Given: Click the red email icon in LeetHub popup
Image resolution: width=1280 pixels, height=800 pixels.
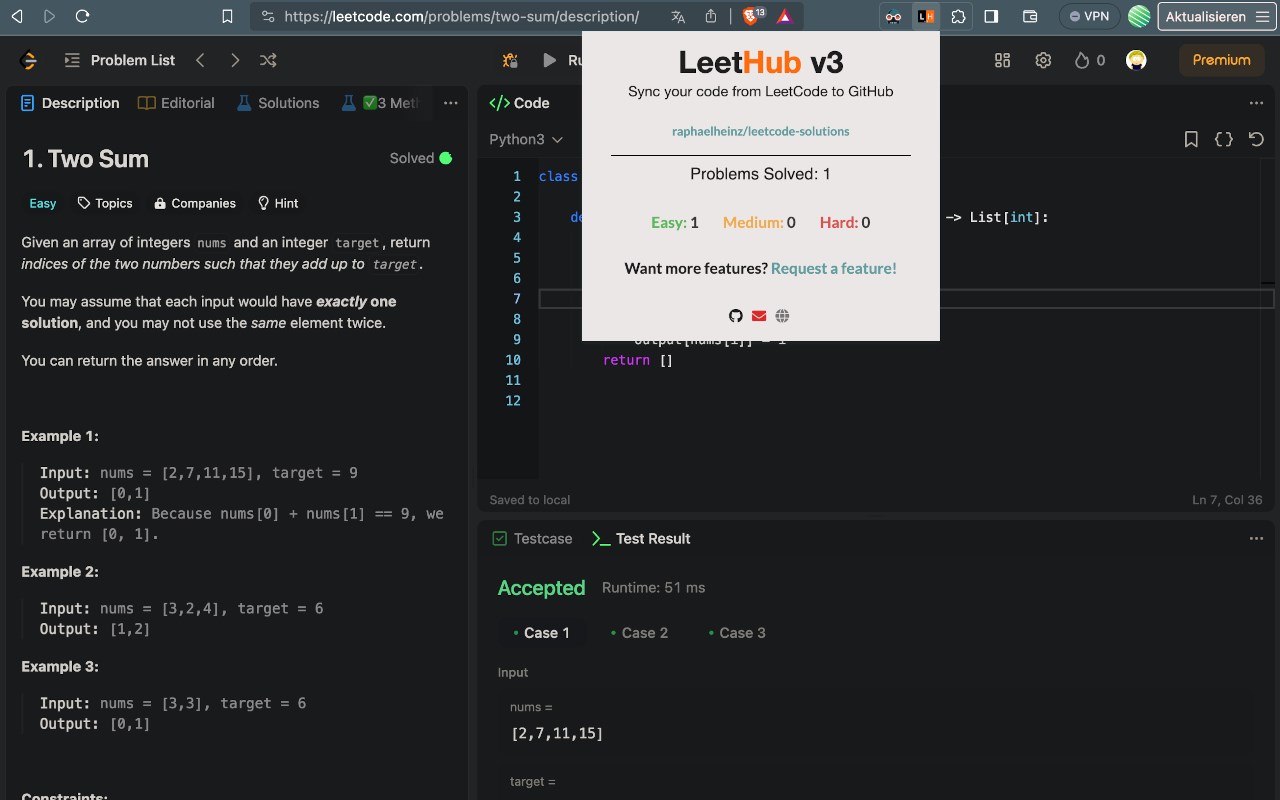Looking at the screenshot, I should click(x=759, y=316).
